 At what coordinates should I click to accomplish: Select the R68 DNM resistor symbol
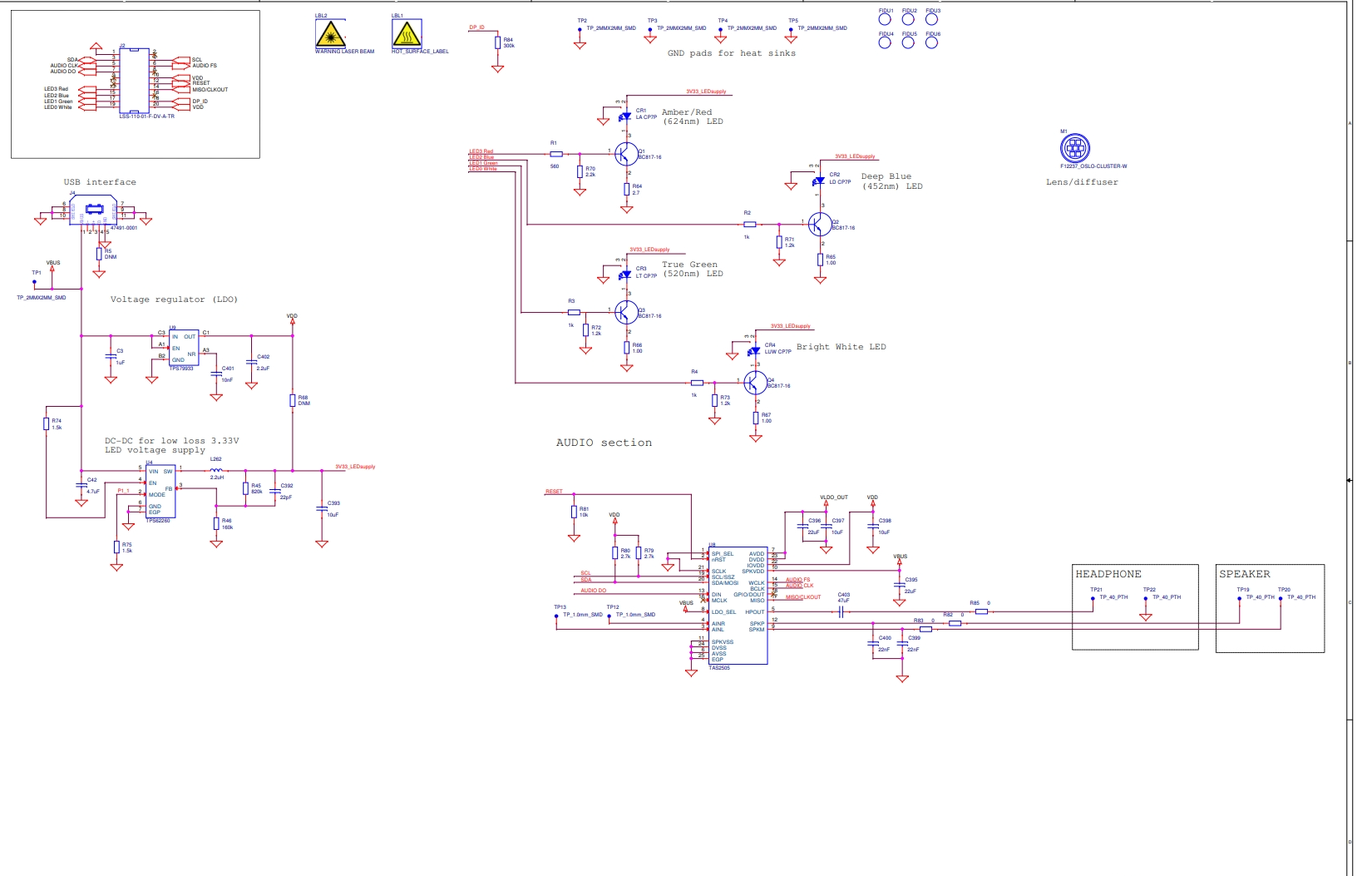(x=293, y=400)
